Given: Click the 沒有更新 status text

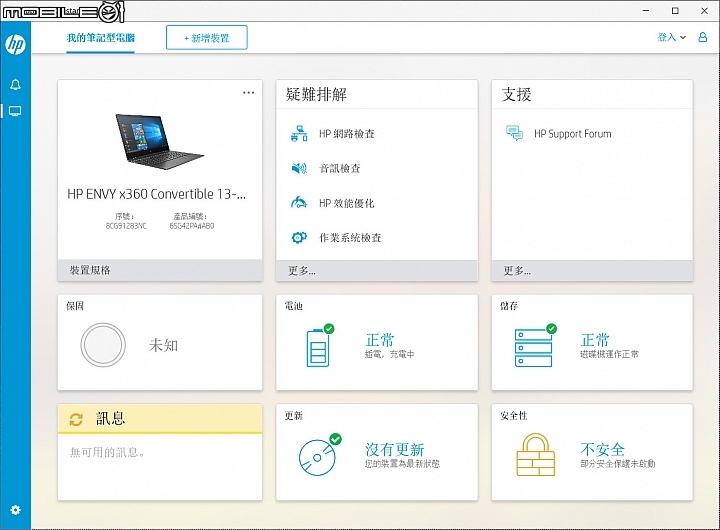Looking at the screenshot, I should point(395,449).
